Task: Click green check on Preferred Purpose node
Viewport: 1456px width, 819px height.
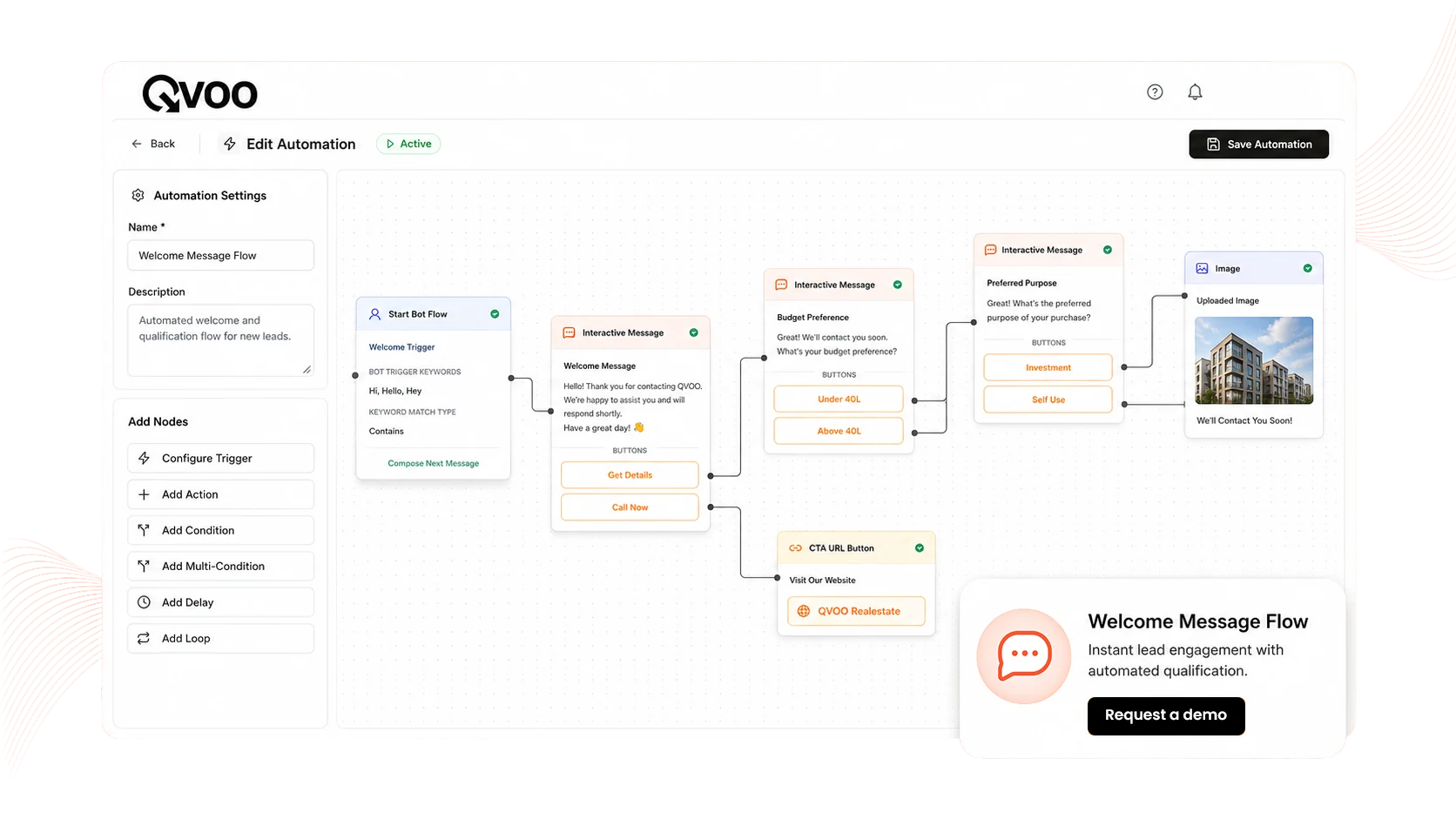Action: click(x=1108, y=250)
